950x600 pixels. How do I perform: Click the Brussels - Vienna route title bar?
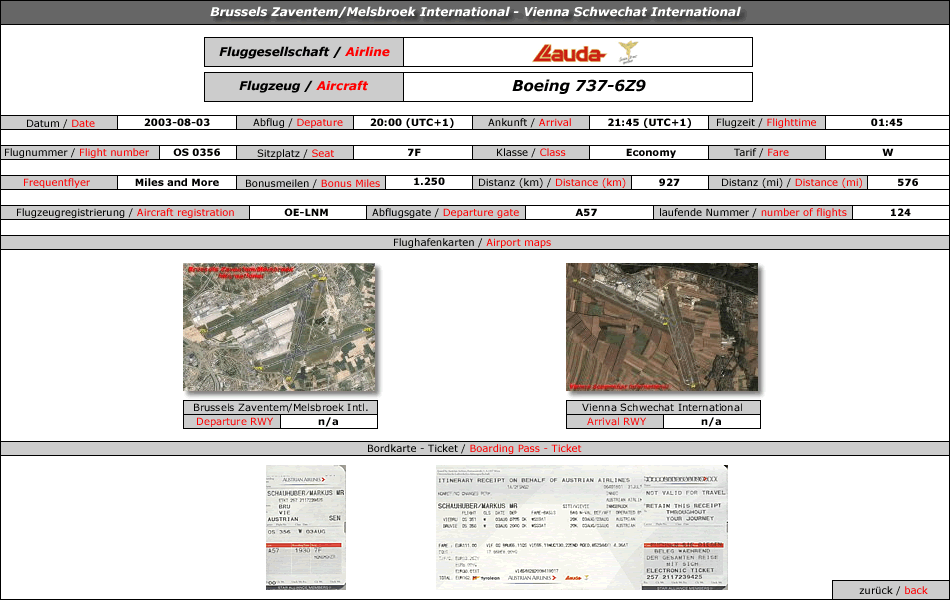pyautogui.click(x=475, y=12)
